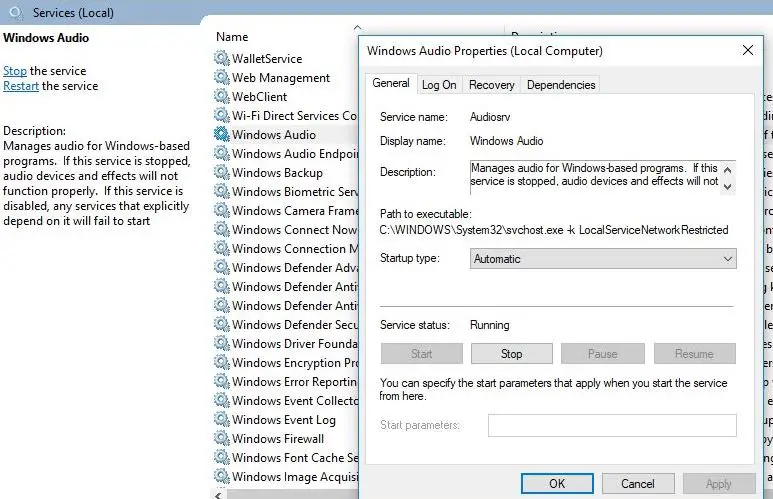773x499 pixels.
Task: Click the Audiosrv service name value
Action: pos(490,117)
